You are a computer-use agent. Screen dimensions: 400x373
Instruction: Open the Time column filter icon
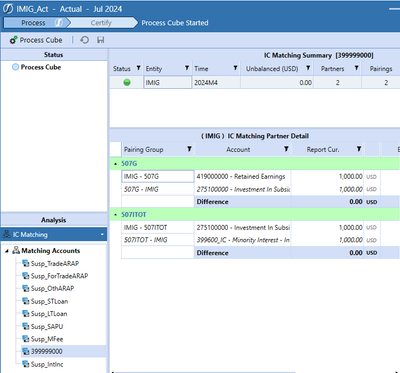(x=235, y=68)
